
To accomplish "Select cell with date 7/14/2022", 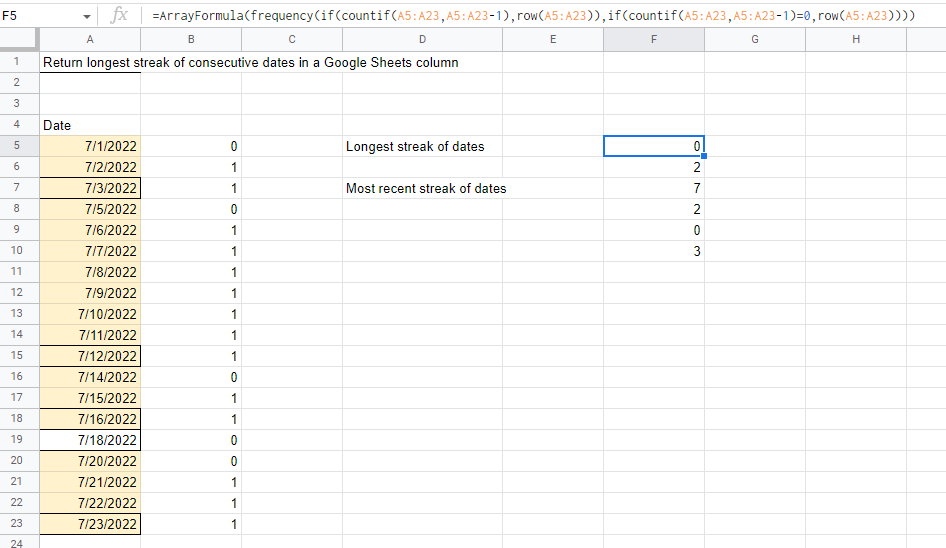I will tap(90, 377).
